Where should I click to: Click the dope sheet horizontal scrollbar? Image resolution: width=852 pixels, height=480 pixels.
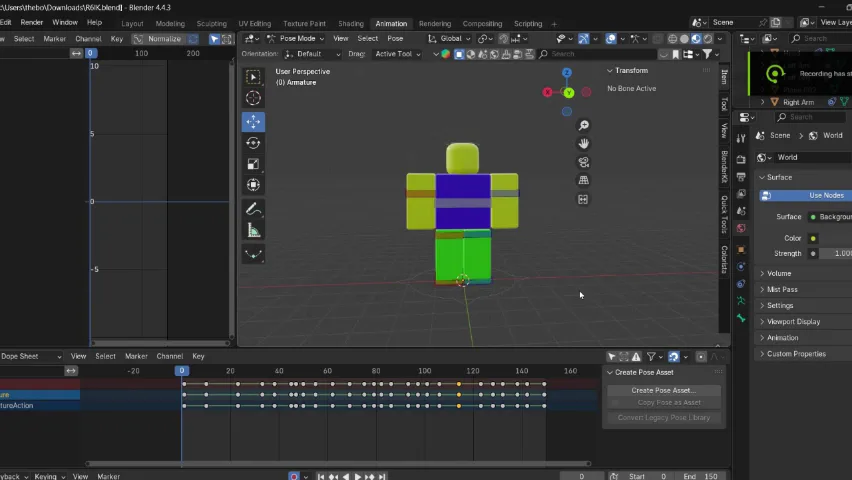[337, 464]
